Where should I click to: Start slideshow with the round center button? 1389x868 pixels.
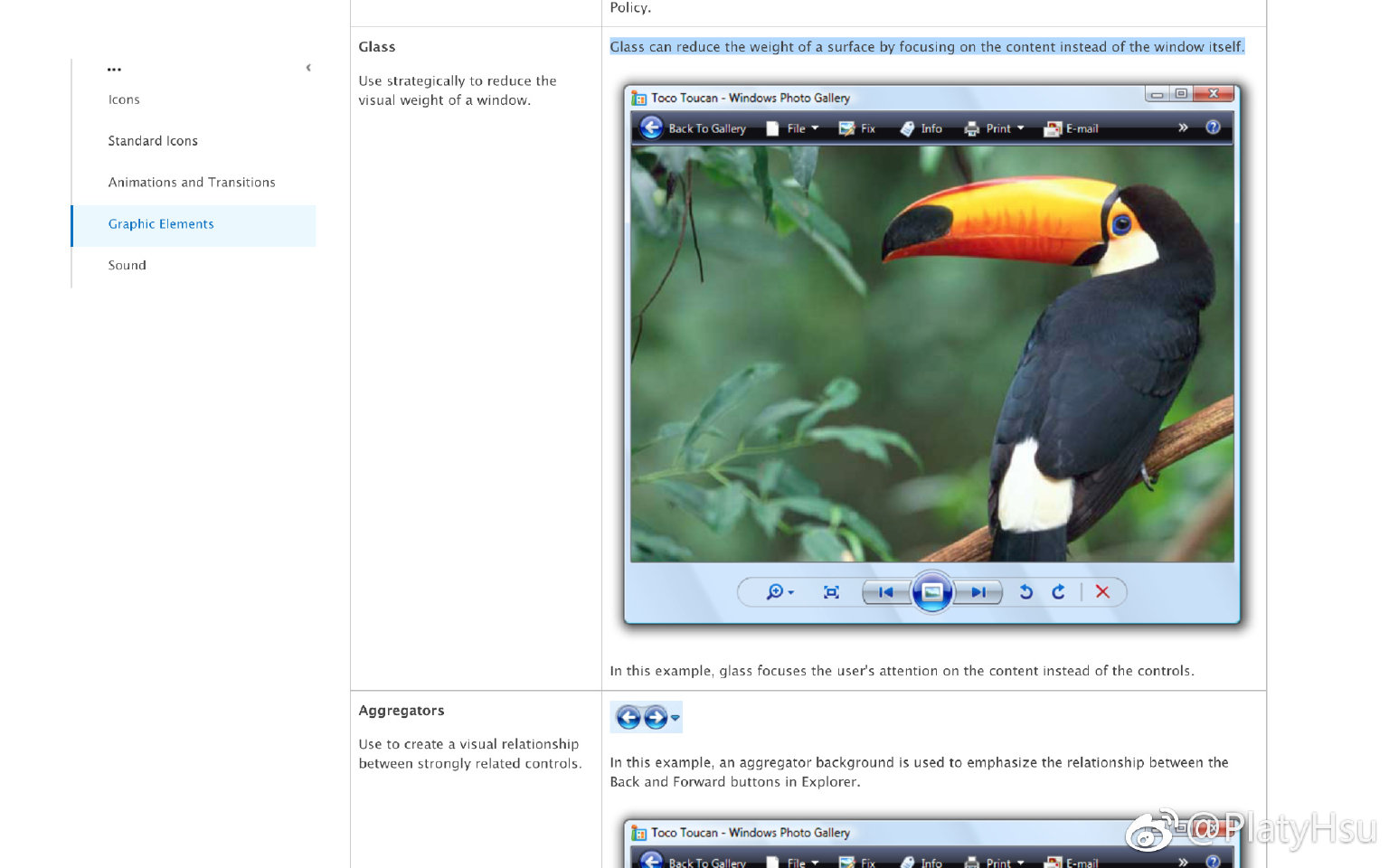tap(931, 592)
